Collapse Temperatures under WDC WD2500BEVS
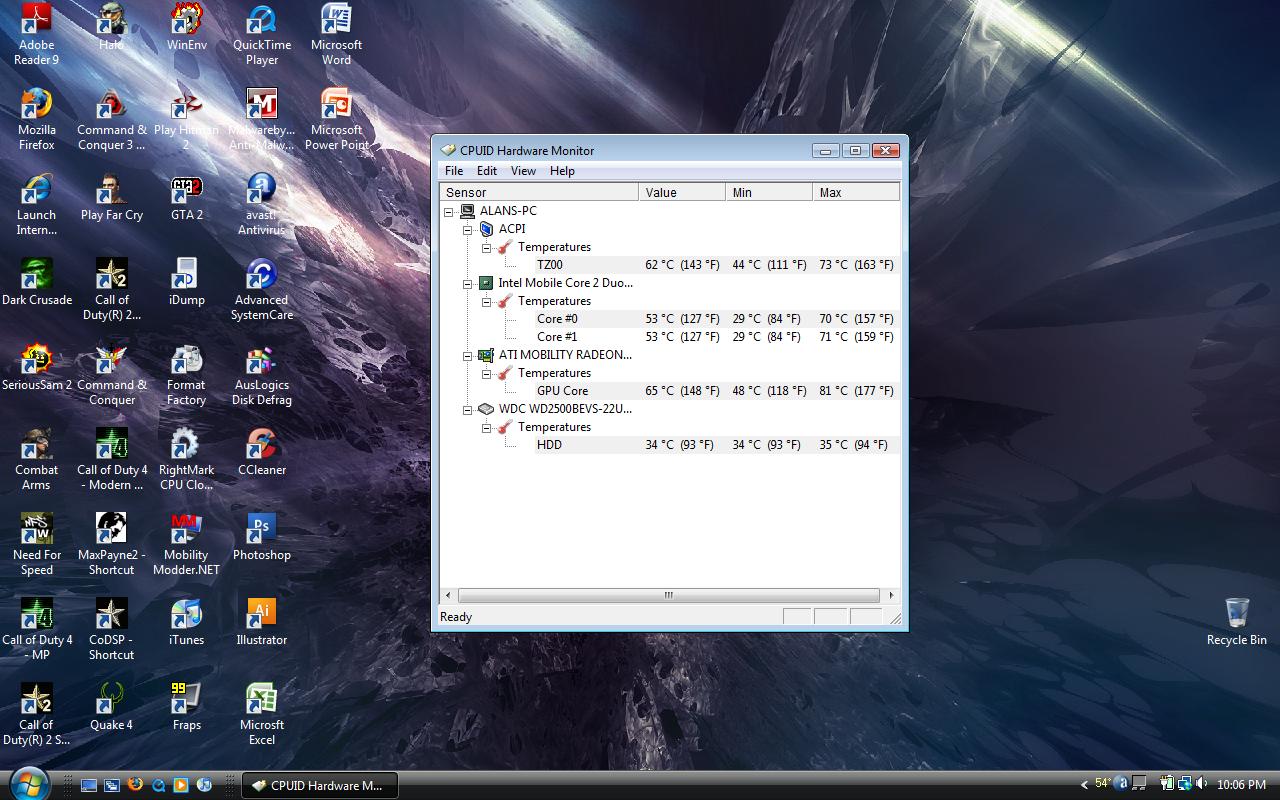This screenshot has width=1280, height=800. coord(487,428)
